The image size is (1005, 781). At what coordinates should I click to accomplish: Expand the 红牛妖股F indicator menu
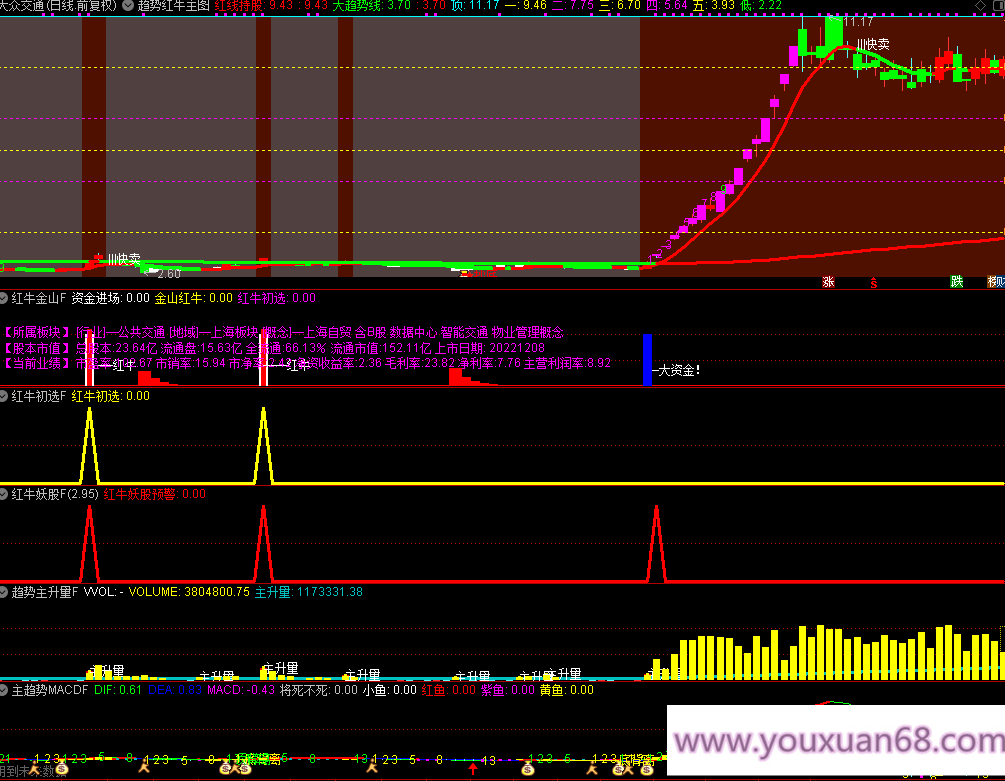pyautogui.click(x=5, y=494)
